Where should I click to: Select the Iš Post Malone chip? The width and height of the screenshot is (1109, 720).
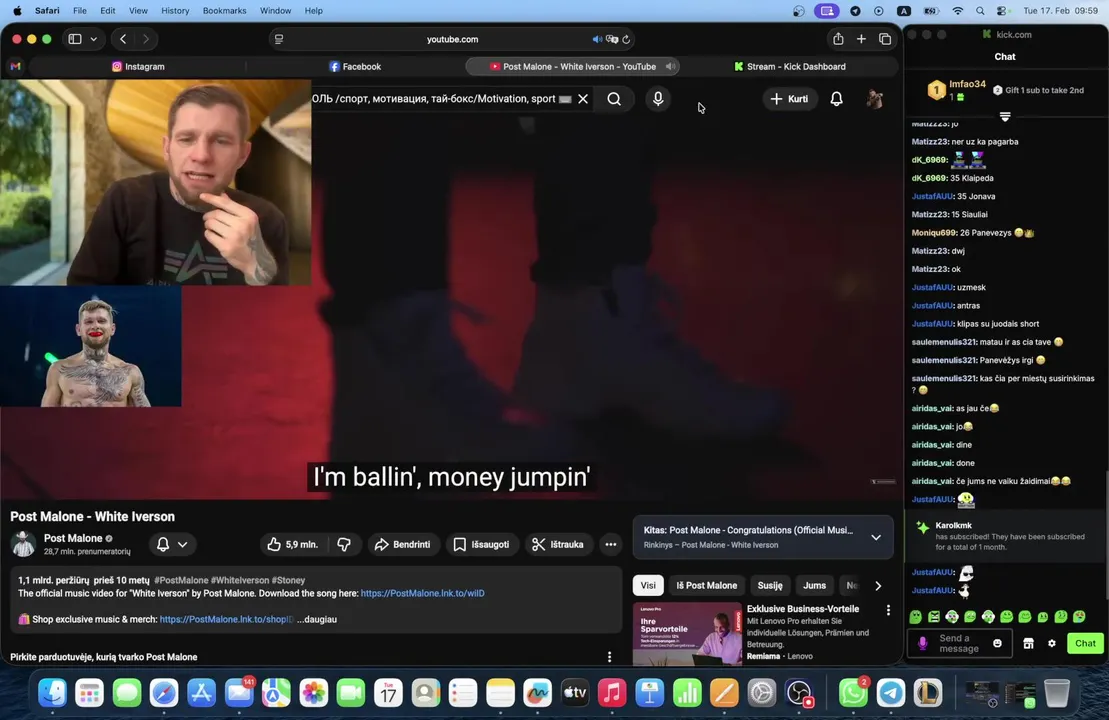point(707,586)
